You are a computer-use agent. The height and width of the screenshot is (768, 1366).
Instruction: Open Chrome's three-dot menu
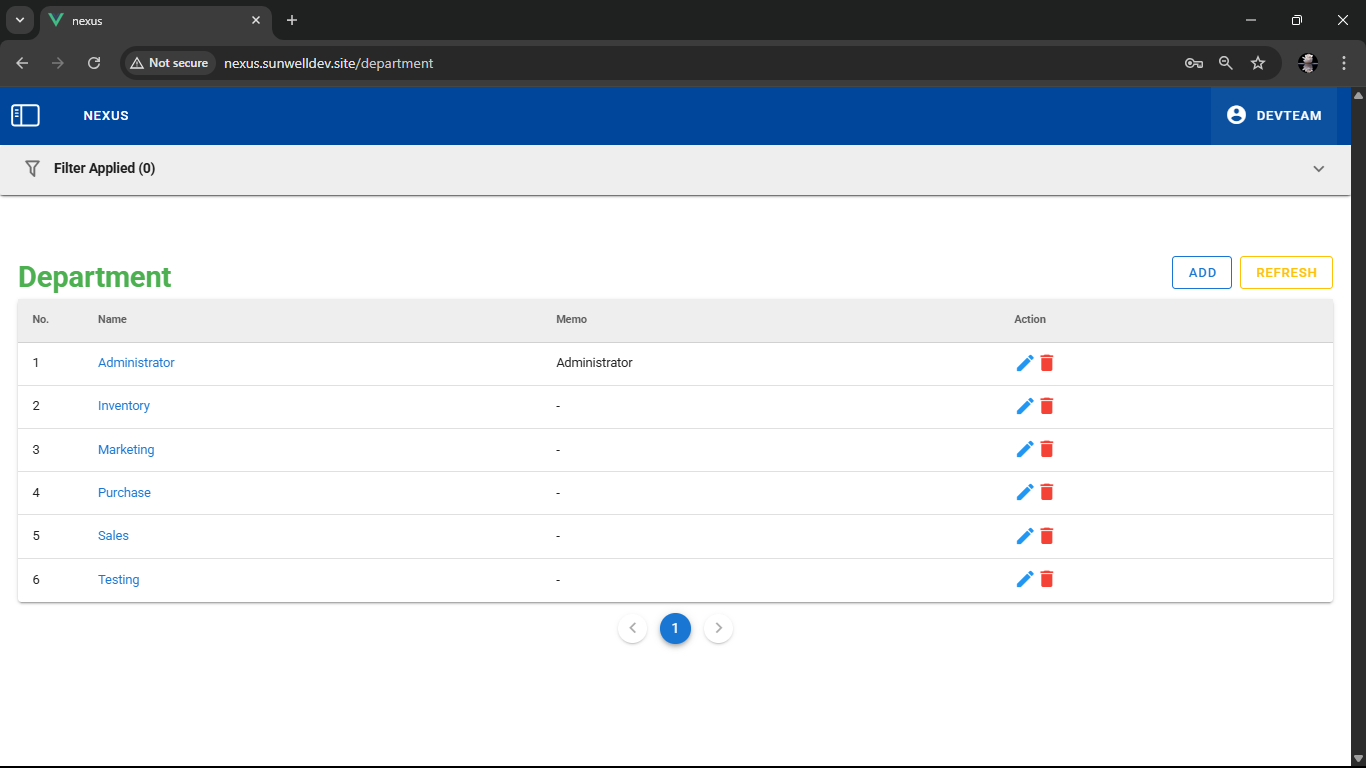pos(1344,63)
